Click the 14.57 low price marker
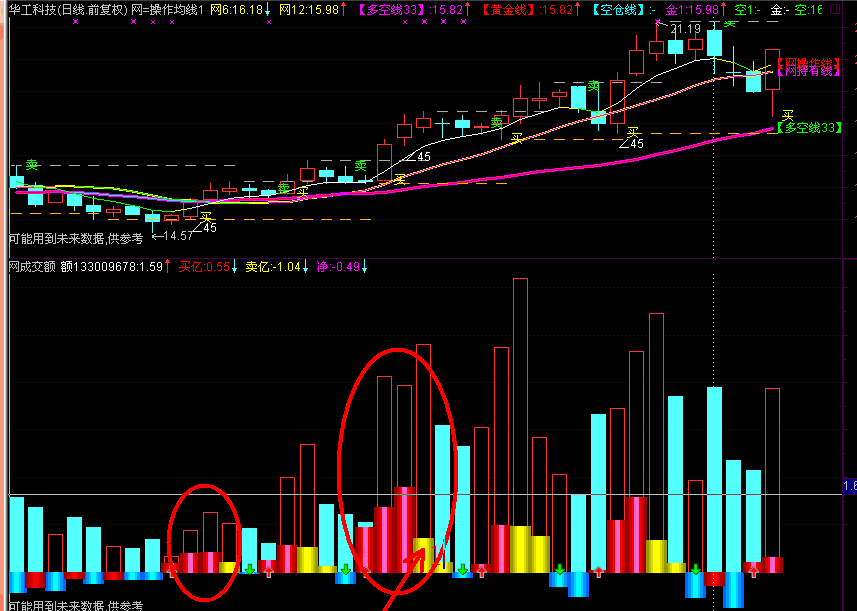Image resolution: width=857 pixels, height=611 pixels. pos(176,236)
